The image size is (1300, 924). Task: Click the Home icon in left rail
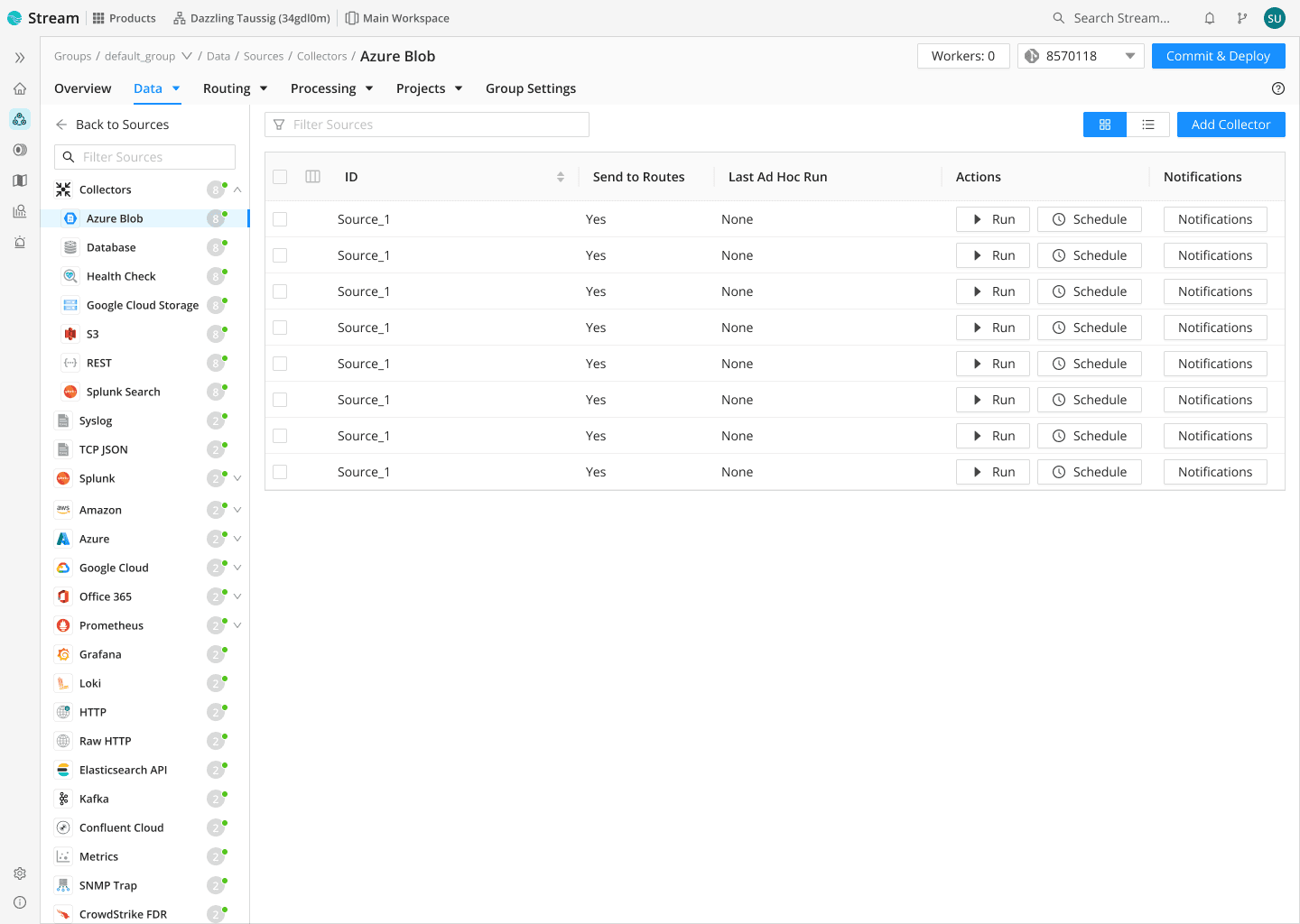click(20, 88)
